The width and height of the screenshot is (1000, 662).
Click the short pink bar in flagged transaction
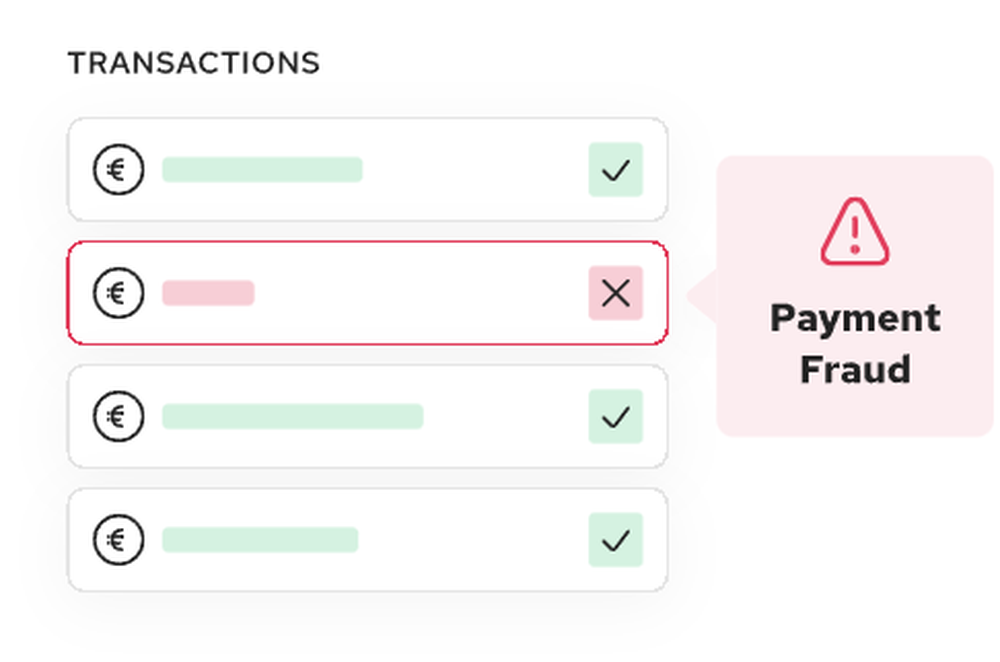coord(208,293)
